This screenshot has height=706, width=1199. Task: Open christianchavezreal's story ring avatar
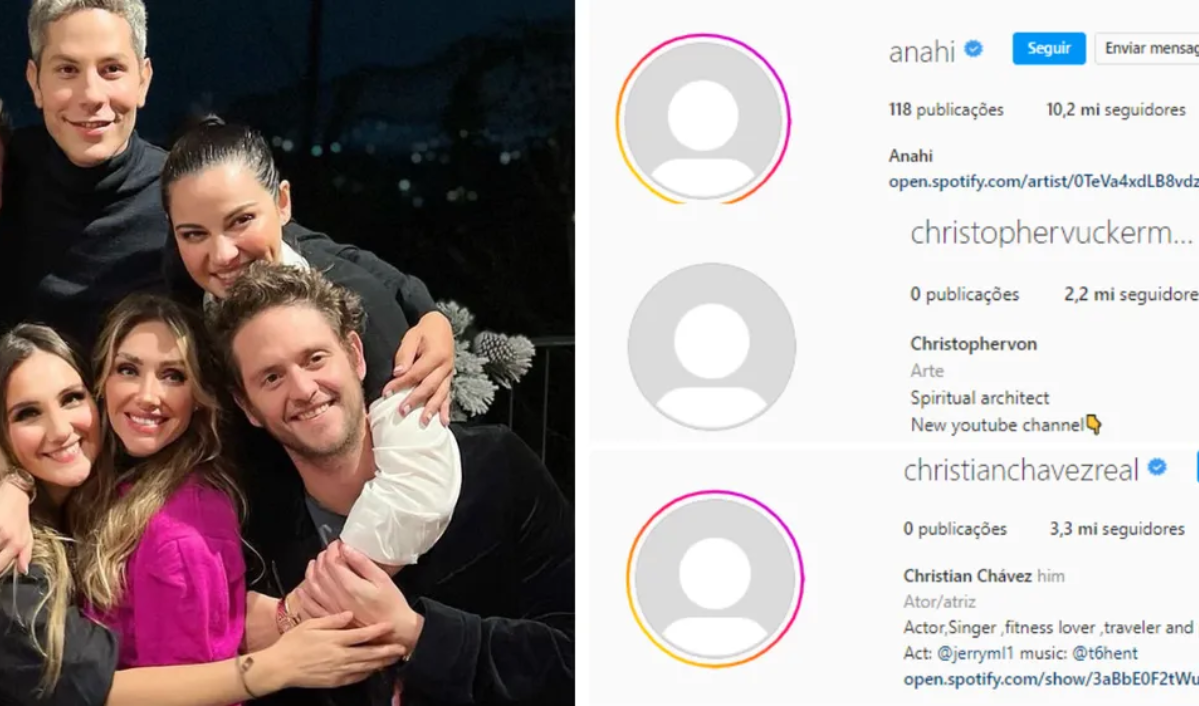click(715, 579)
